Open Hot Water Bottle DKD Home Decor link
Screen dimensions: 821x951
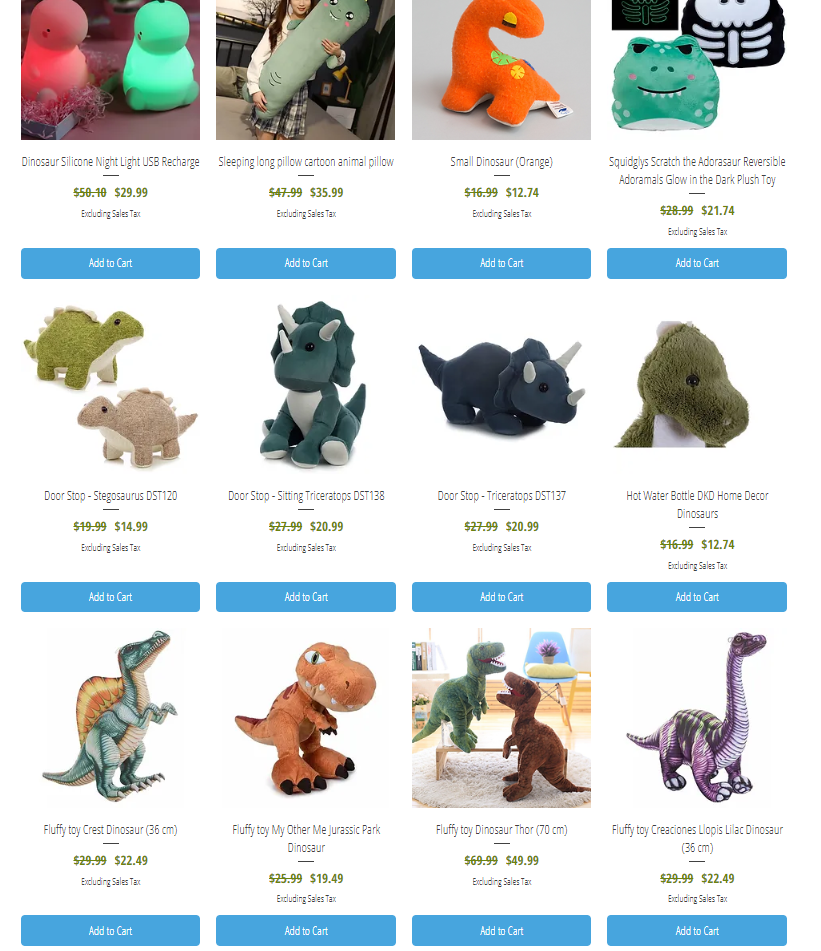point(697,505)
